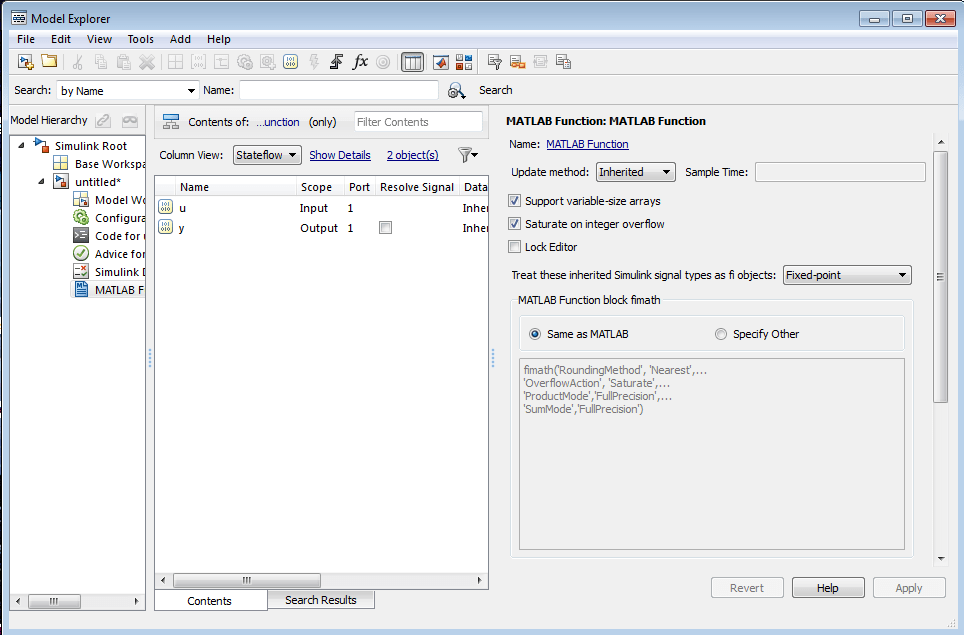Click the Copy toolbar icon
964x635 pixels.
coord(101,62)
